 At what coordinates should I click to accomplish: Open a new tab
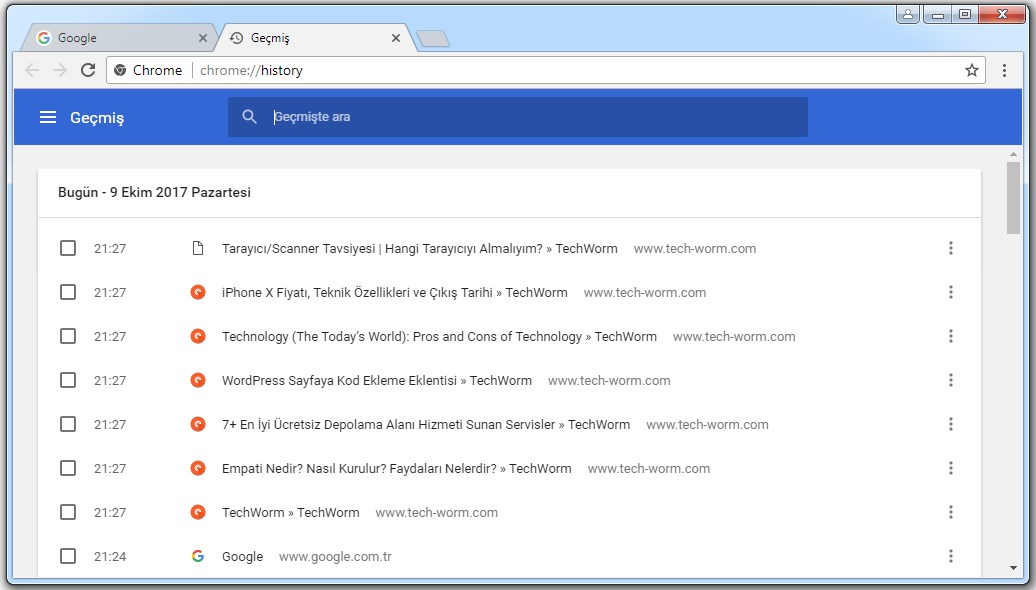pos(433,39)
